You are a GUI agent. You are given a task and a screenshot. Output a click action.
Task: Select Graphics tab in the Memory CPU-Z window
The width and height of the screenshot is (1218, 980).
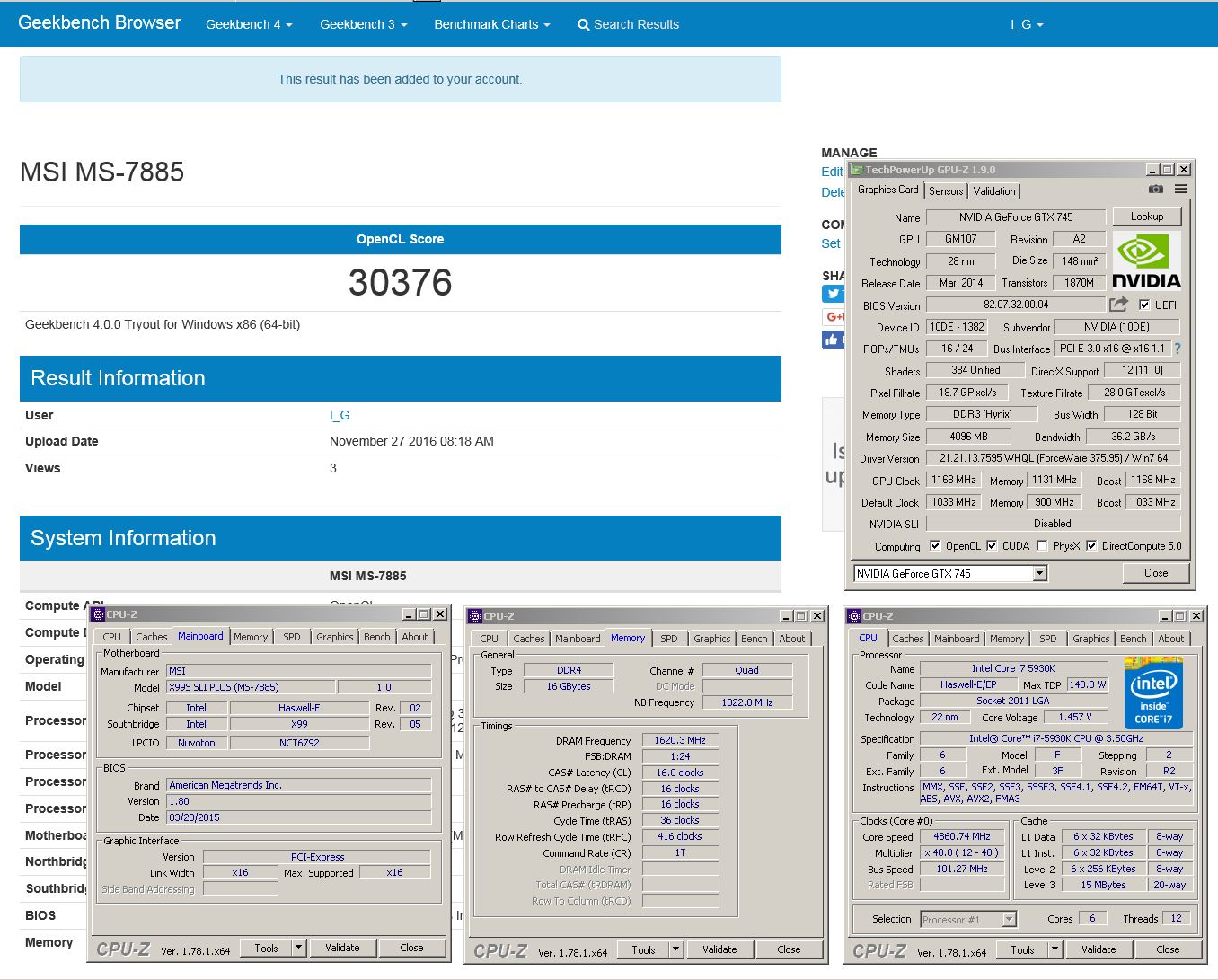(711, 639)
